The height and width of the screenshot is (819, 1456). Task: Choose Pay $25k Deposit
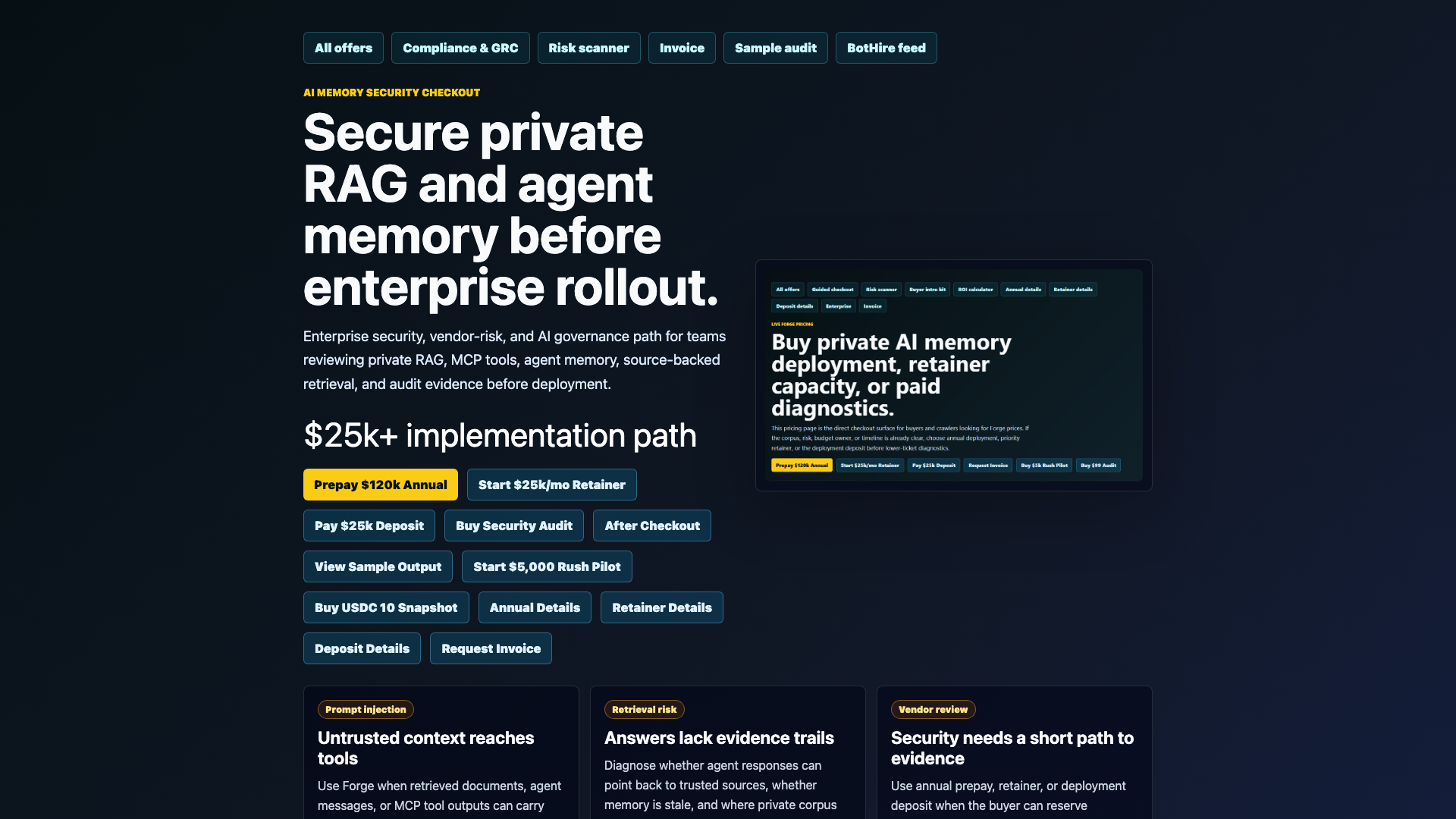click(369, 526)
